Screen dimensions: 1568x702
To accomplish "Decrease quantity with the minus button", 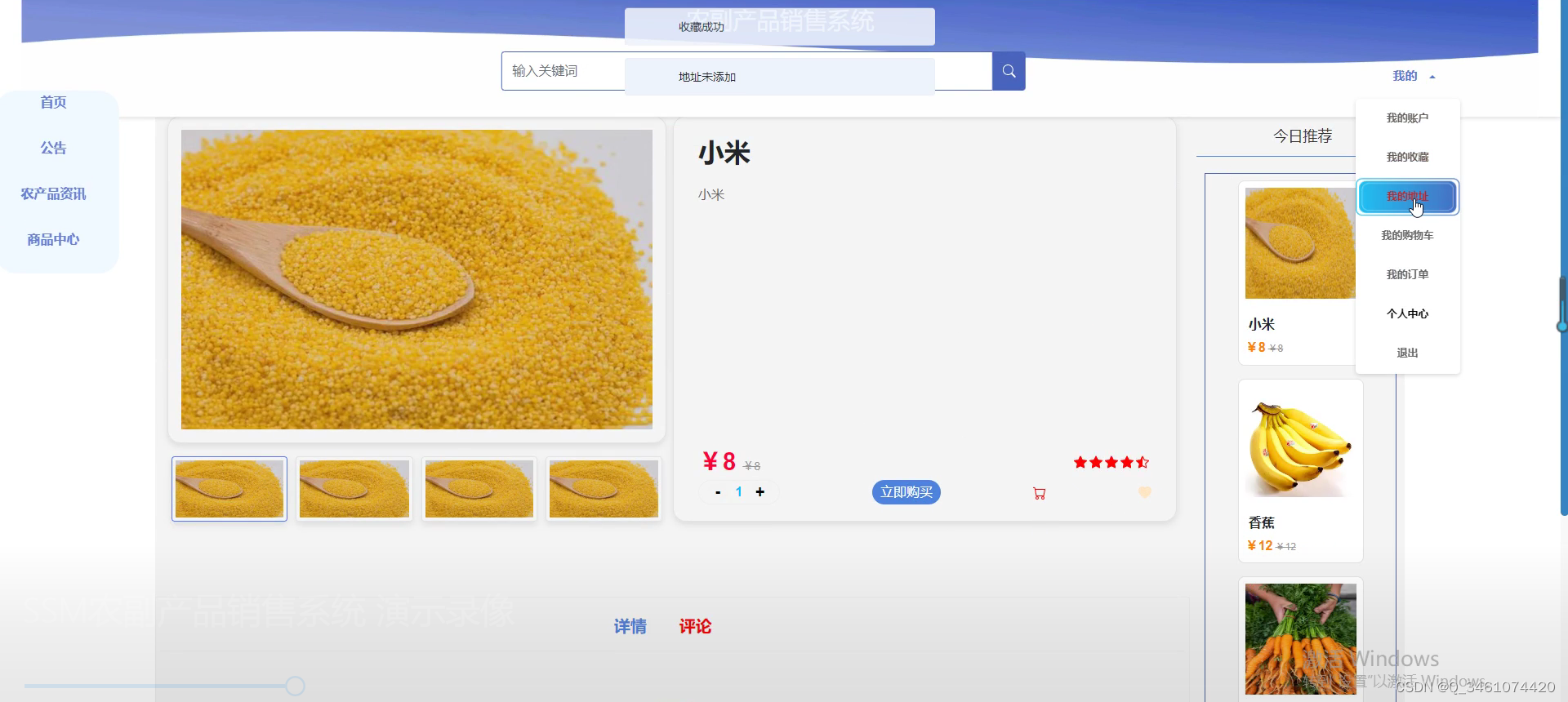I will pos(718,492).
